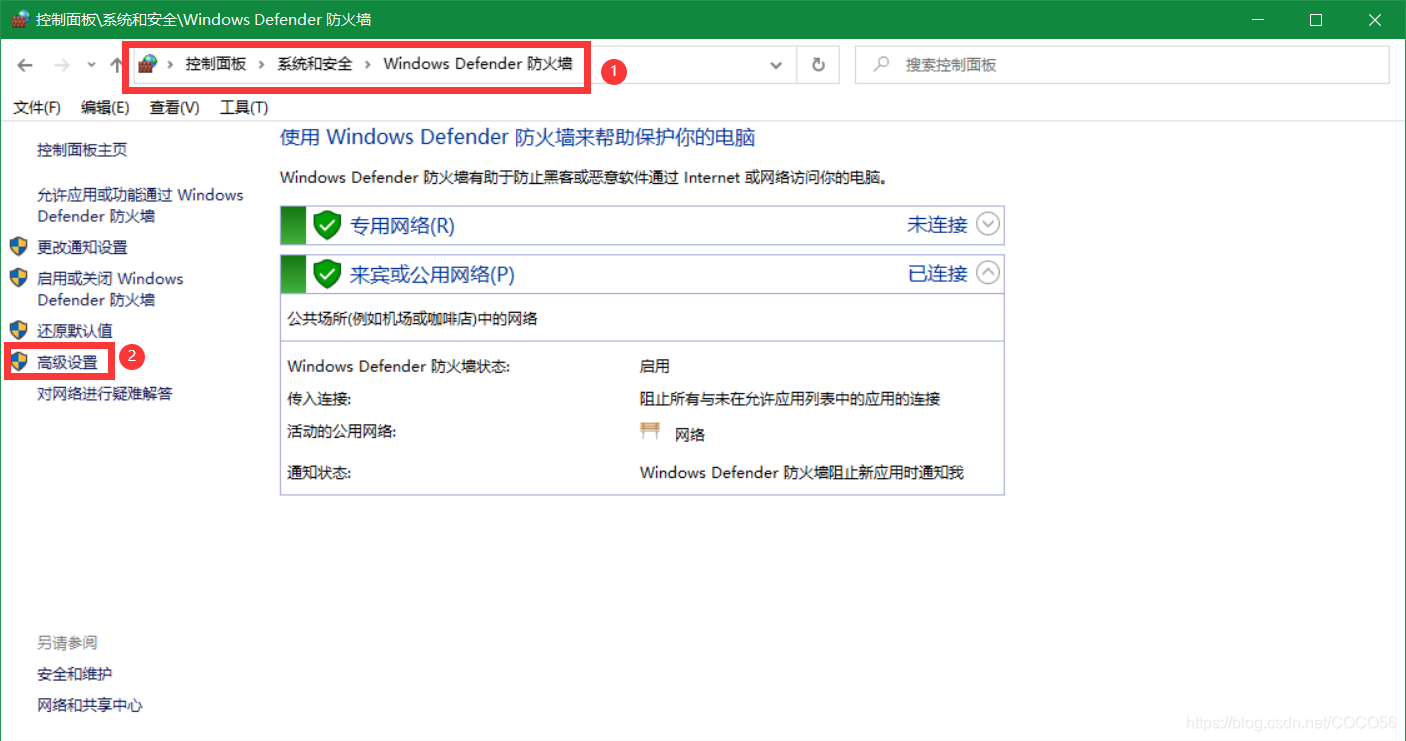1406x741 pixels.
Task: Click Windows Defender 防火墙阻止新应用时通知我 text
Action: (x=801, y=472)
